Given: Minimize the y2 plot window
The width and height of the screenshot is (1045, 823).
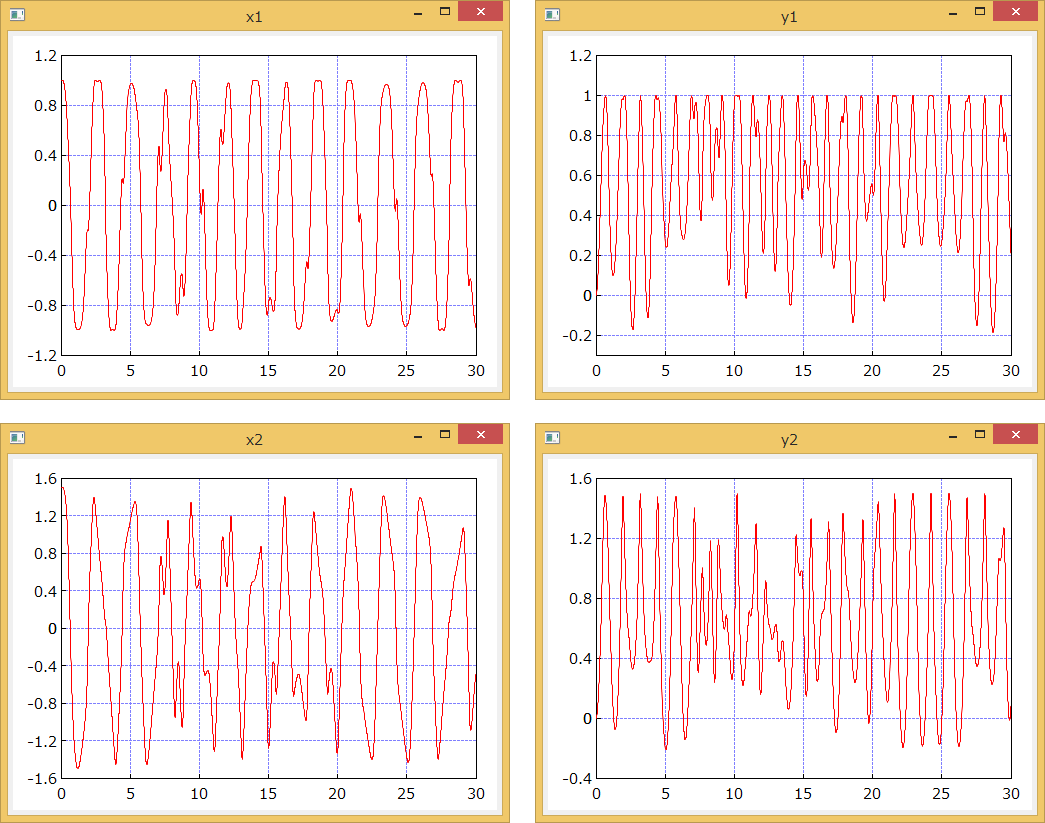Looking at the screenshot, I should tap(953, 436).
